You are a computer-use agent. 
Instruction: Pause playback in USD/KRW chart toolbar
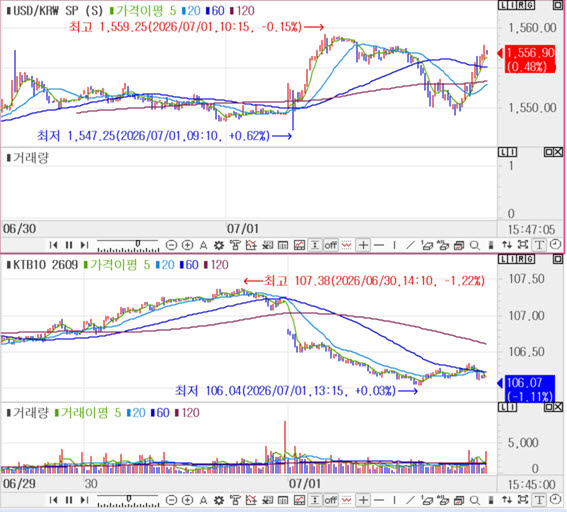[x=69, y=246]
